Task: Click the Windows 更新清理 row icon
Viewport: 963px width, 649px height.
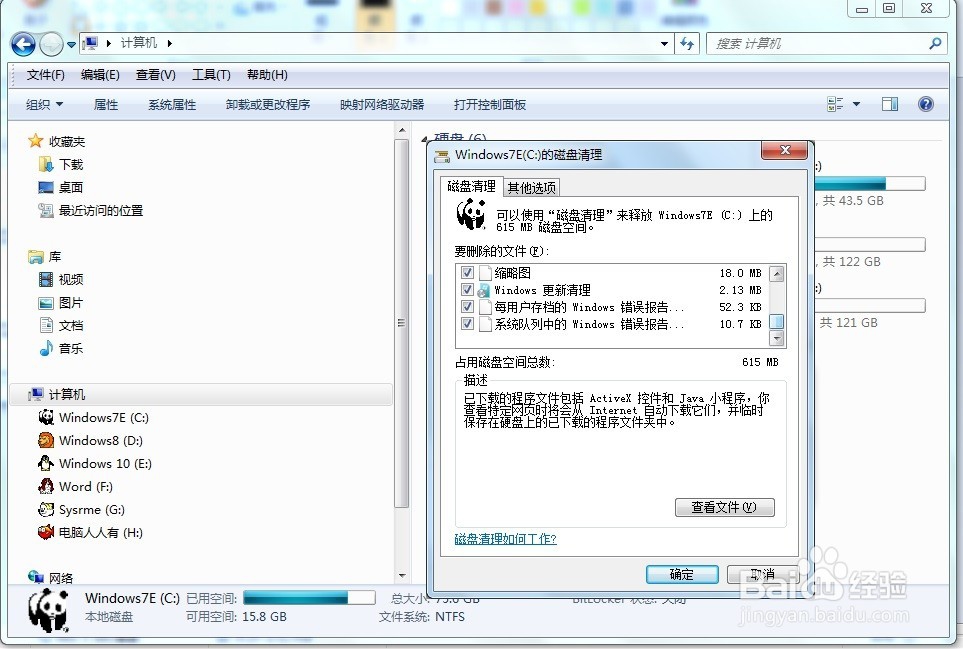Action: [x=485, y=290]
